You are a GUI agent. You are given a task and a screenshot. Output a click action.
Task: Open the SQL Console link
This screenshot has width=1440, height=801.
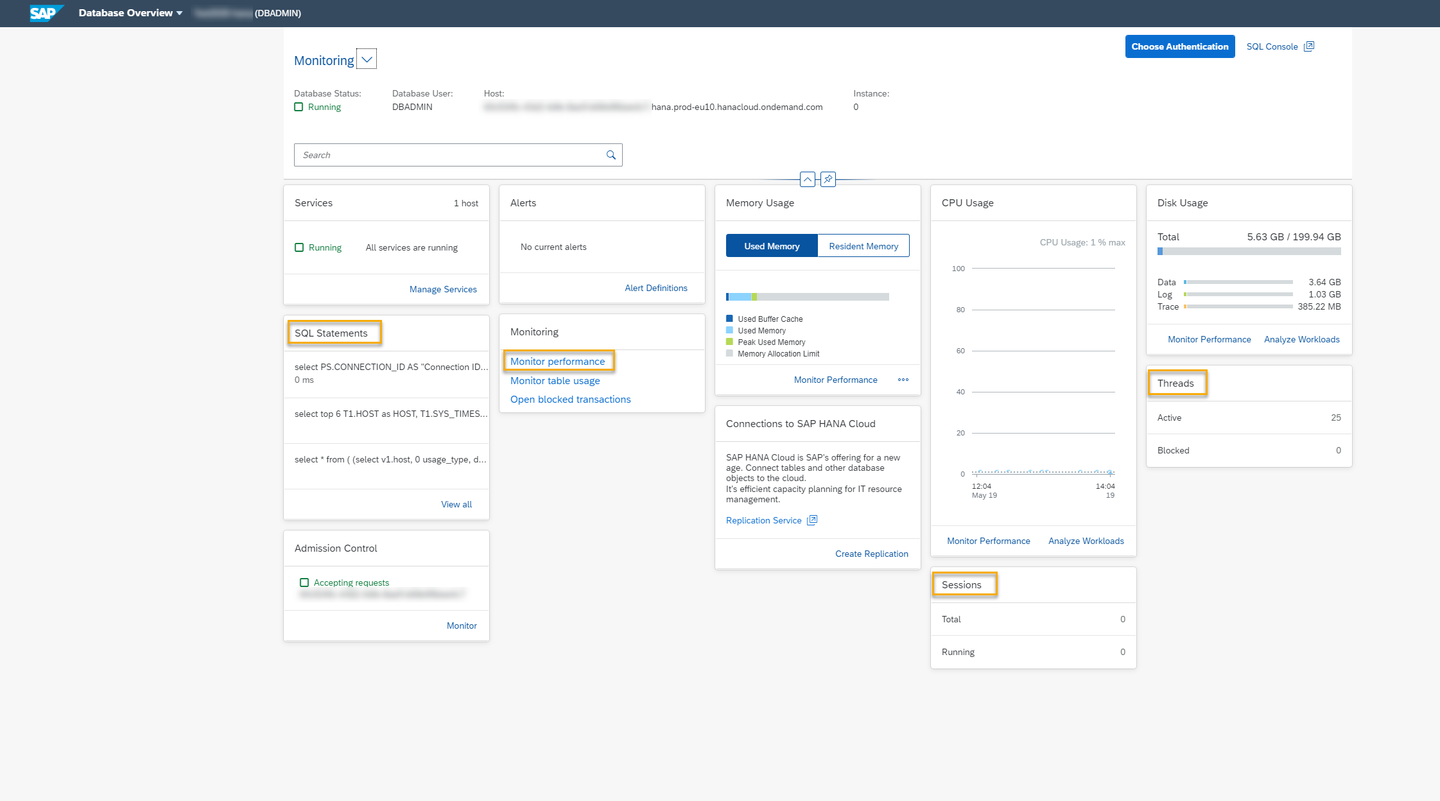pyautogui.click(x=1272, y=46)
